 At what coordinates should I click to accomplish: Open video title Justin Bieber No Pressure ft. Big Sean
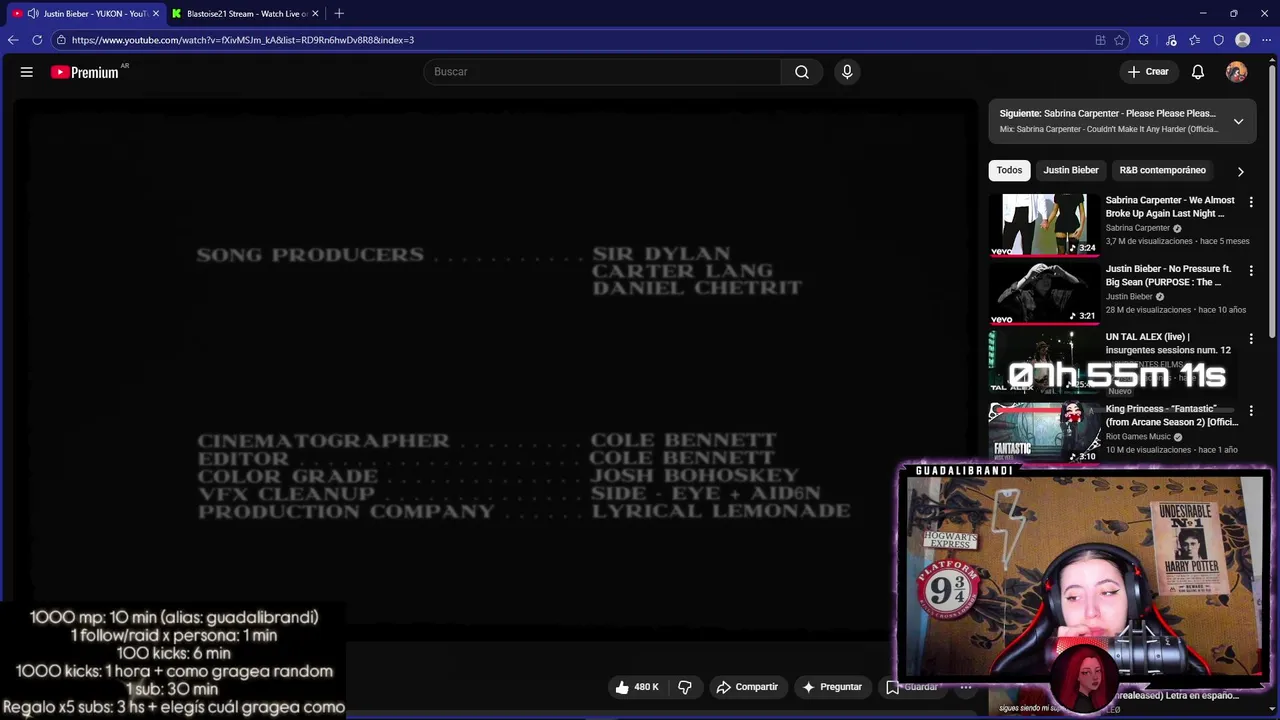(x=1168, y=275)
